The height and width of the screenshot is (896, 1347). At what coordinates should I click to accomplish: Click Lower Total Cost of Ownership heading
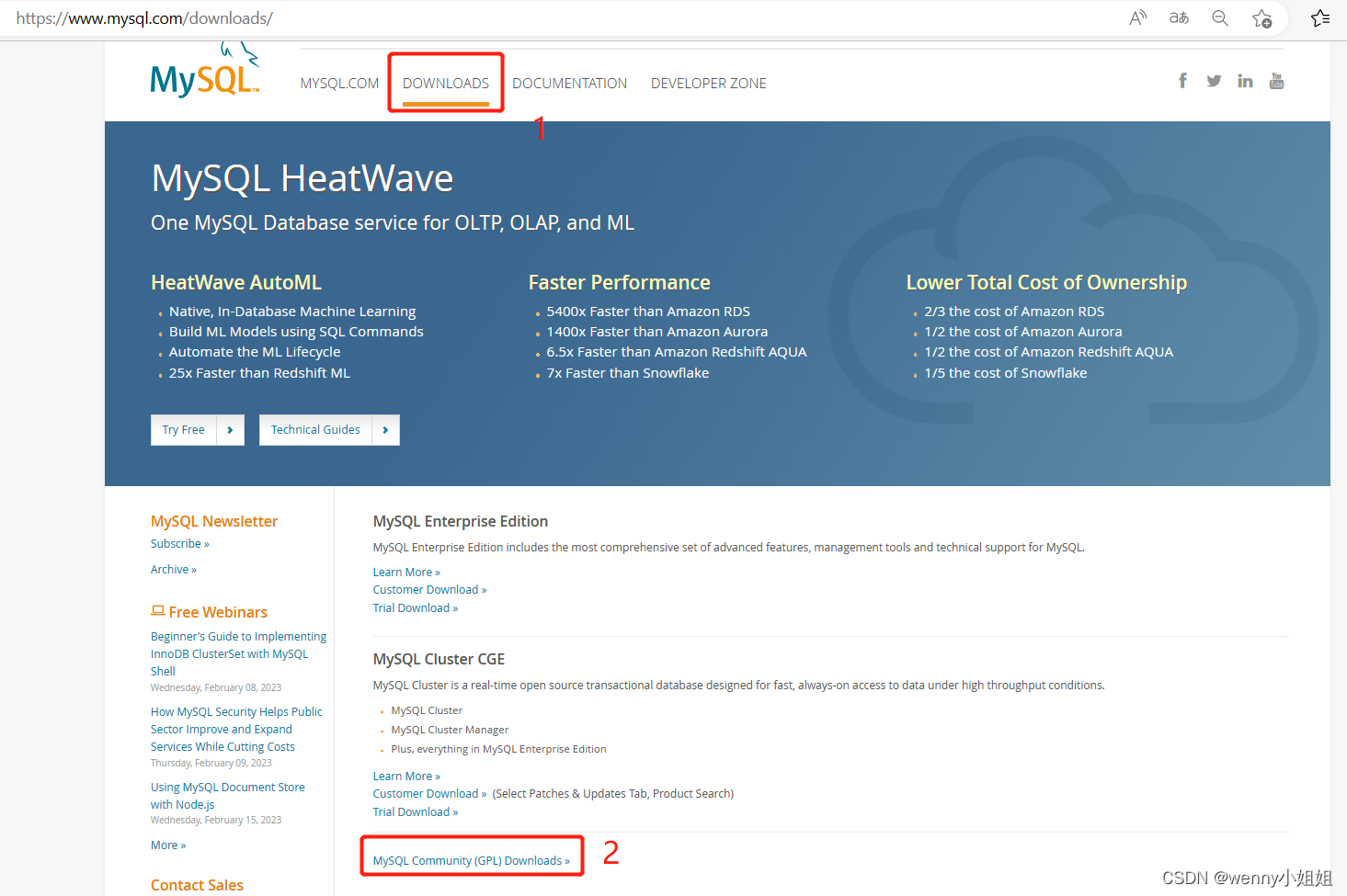(1046, 283)
